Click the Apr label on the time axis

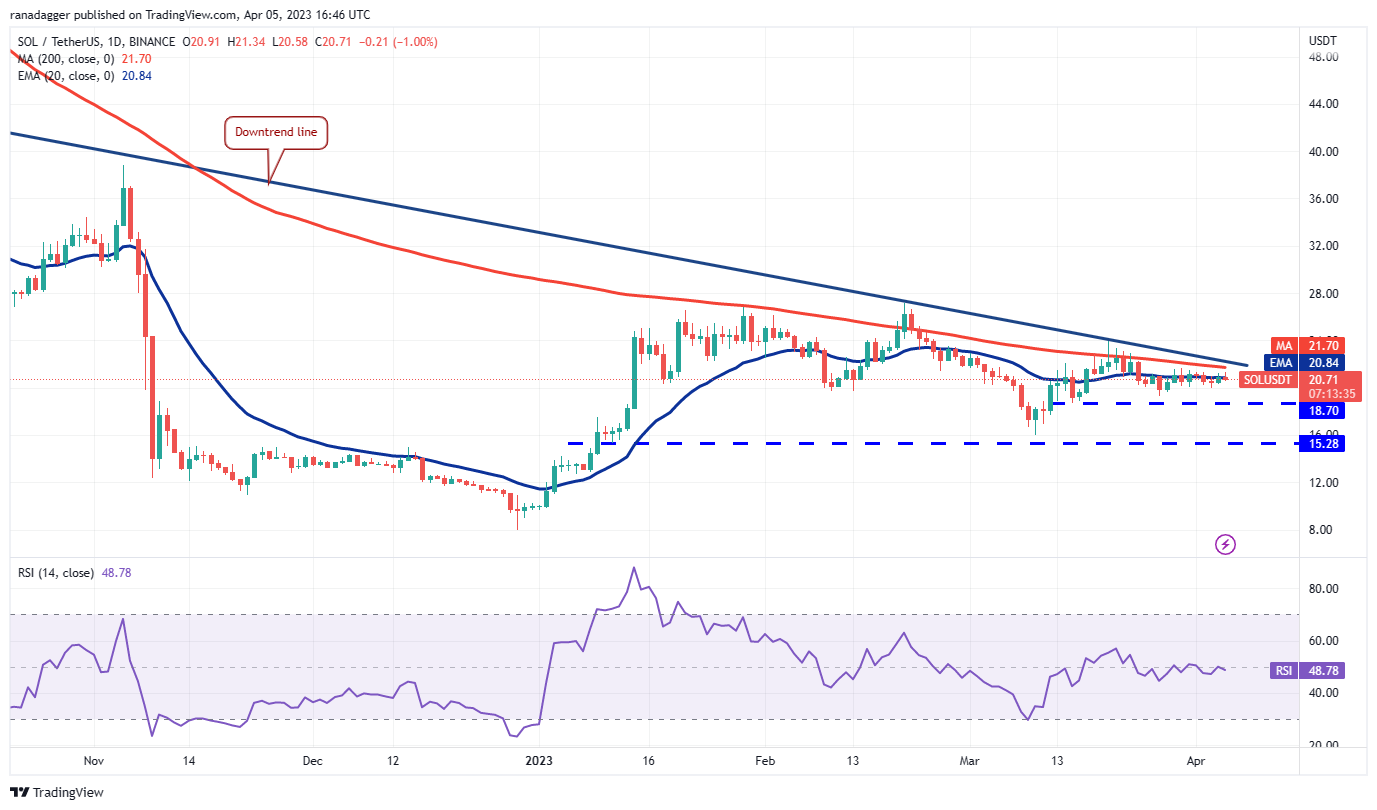point(1197,760)
